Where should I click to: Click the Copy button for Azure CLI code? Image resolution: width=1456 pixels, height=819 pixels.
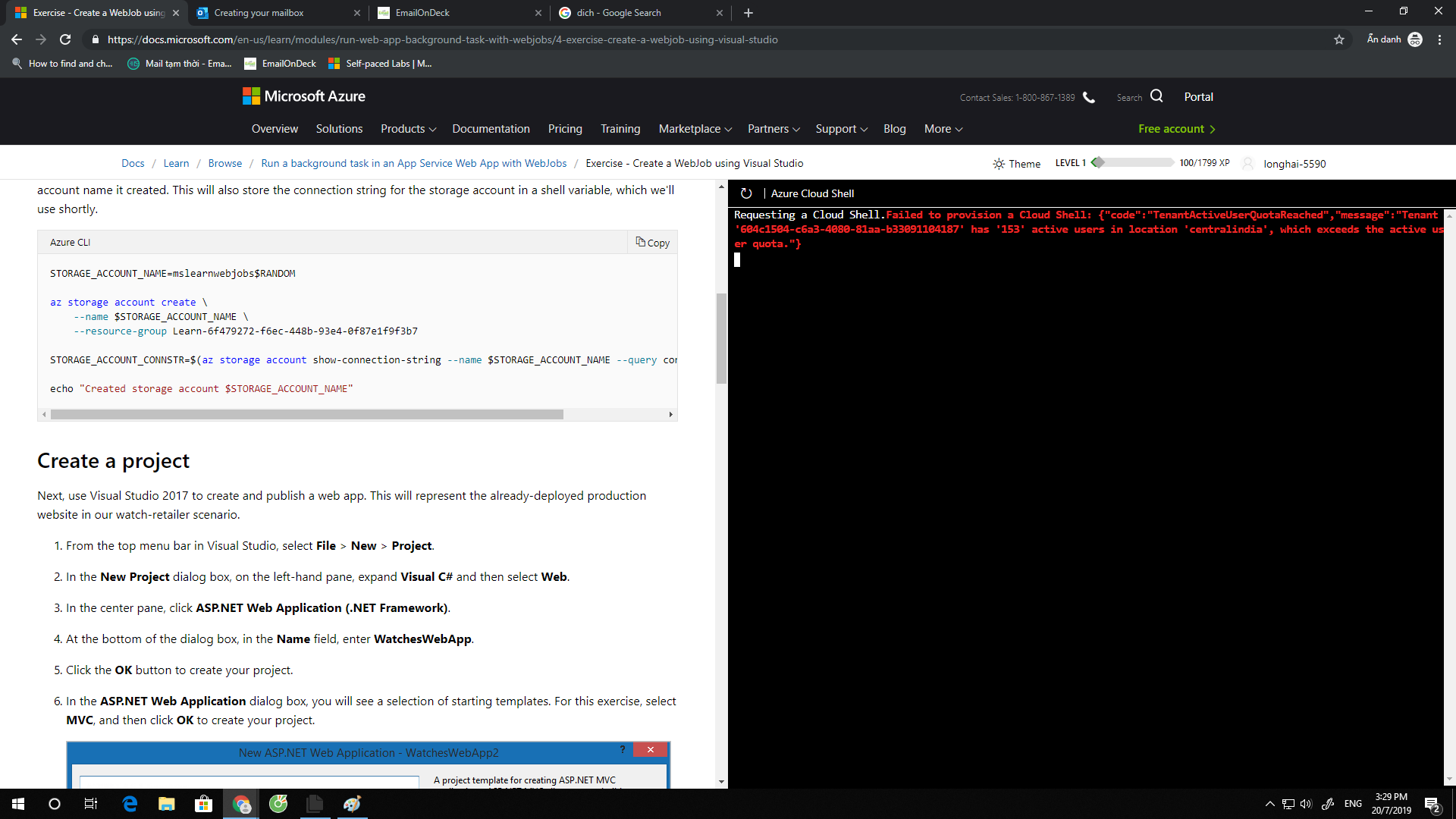click(x=652, y=242)
